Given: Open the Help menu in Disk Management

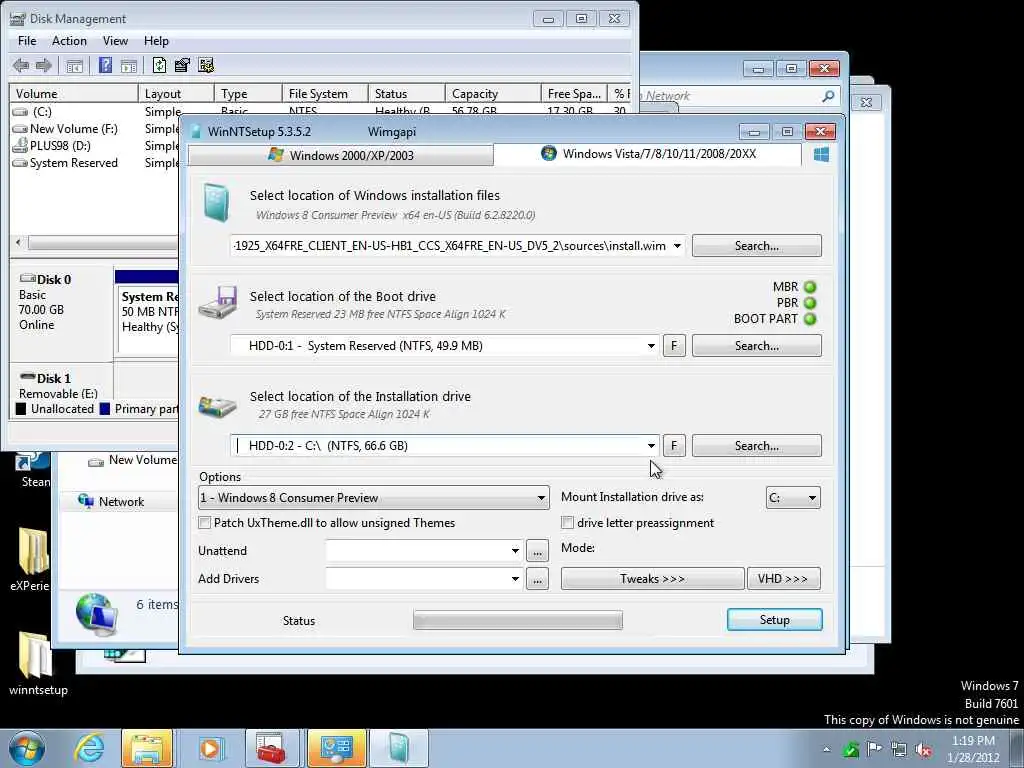Looking at the screenshot, I should click(156, 40).
